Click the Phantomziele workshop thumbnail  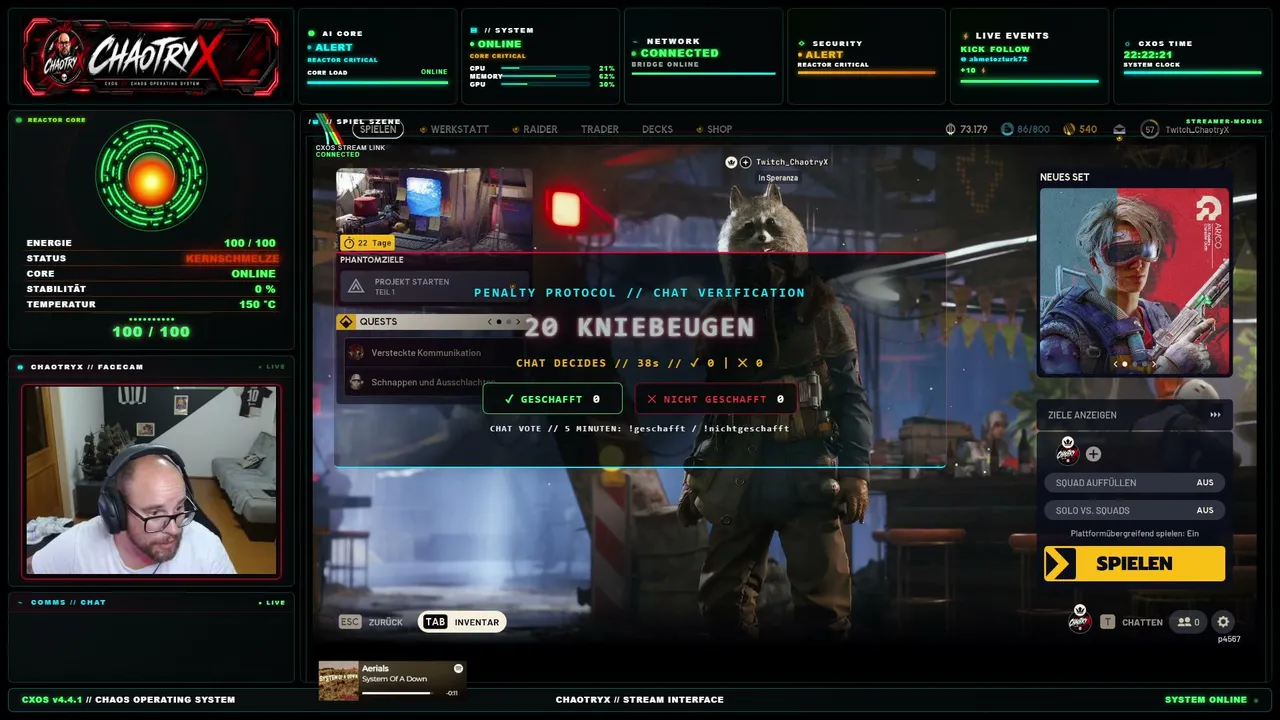click(434, 210)
